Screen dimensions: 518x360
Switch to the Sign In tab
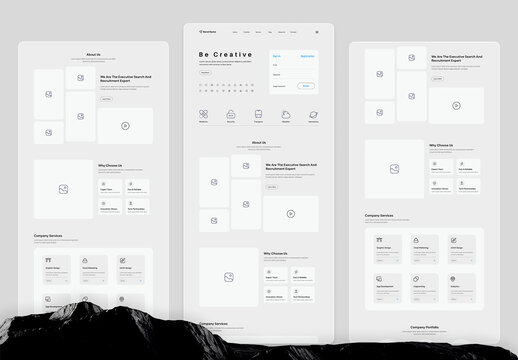pos(277,56)
